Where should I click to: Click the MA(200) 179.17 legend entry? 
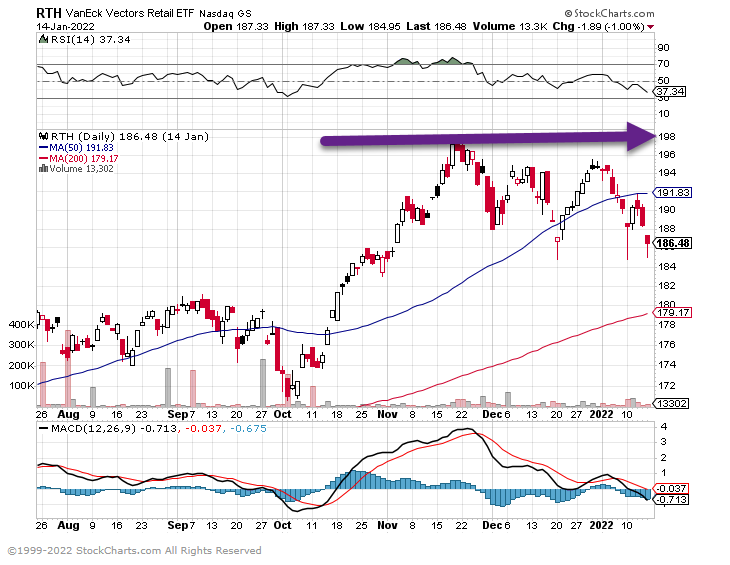pos(83,158)
